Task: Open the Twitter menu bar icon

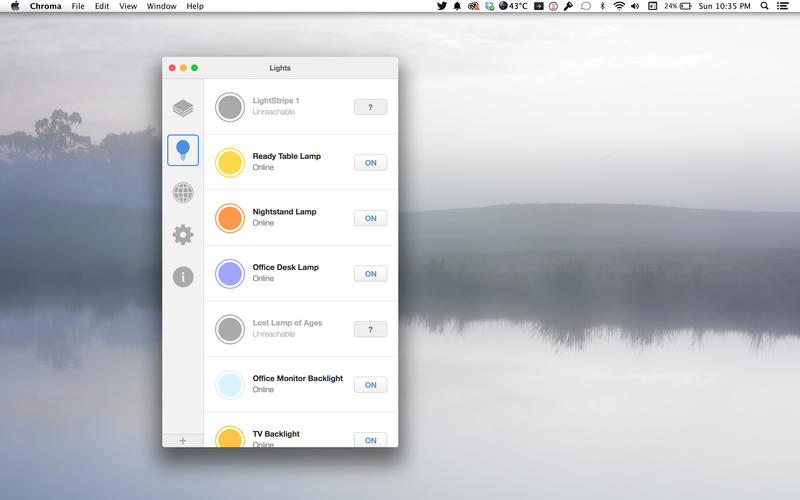Action: 442,6
